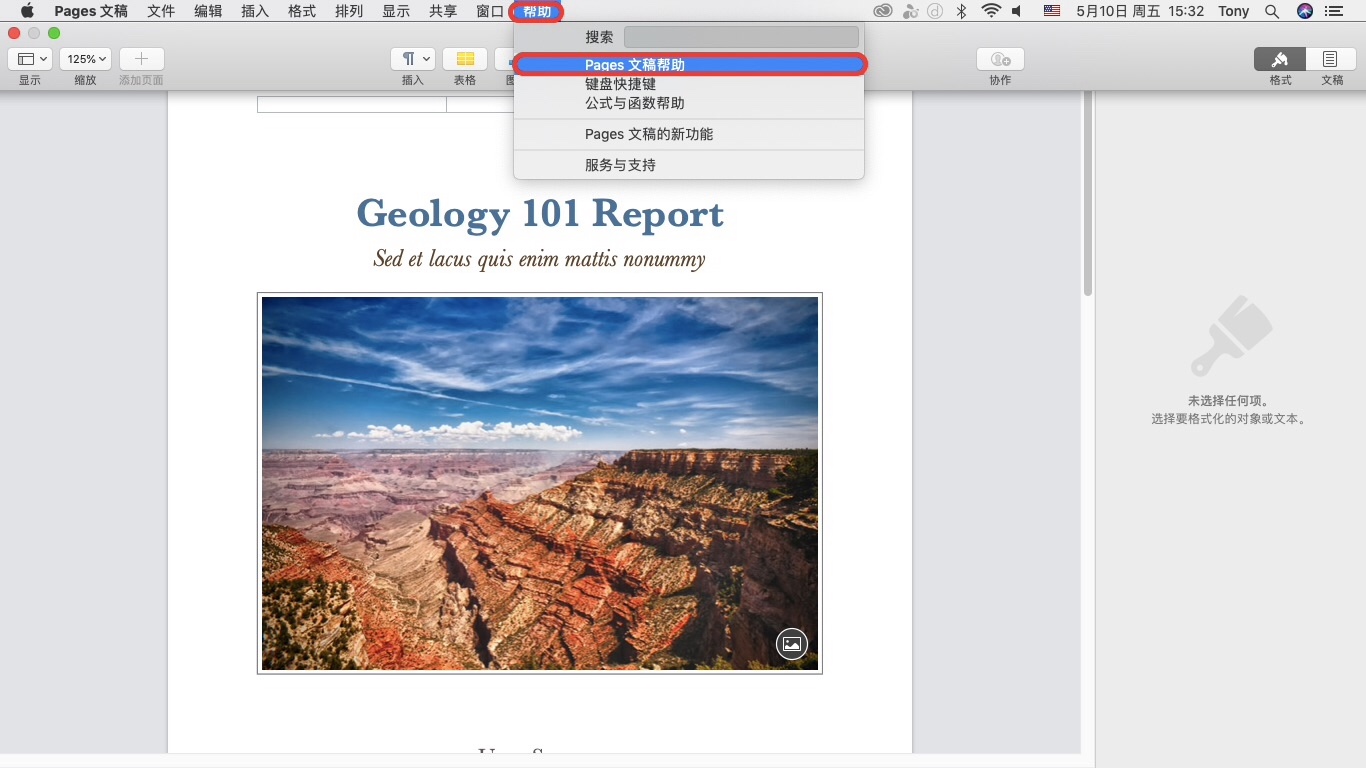
Task: Click the Geology 101 Report title text
Action: 539,214
